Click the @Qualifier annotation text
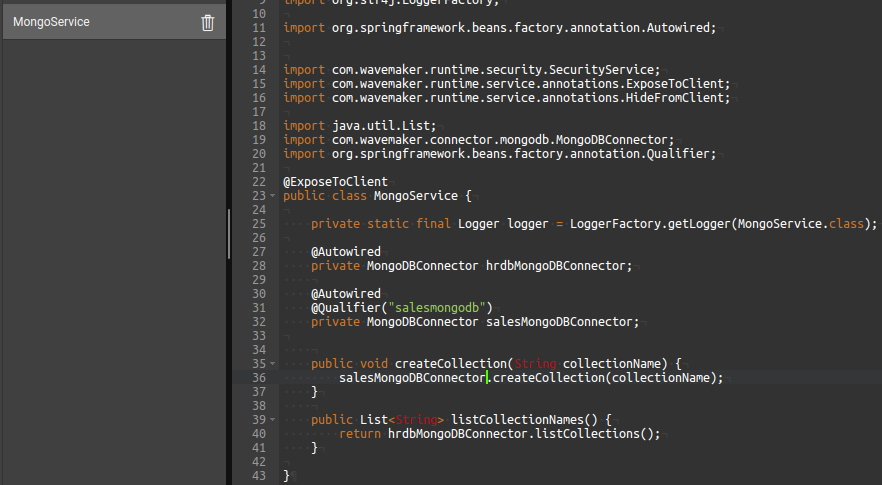The height and width of the screenshot is (485, 882). pos(346,308)
